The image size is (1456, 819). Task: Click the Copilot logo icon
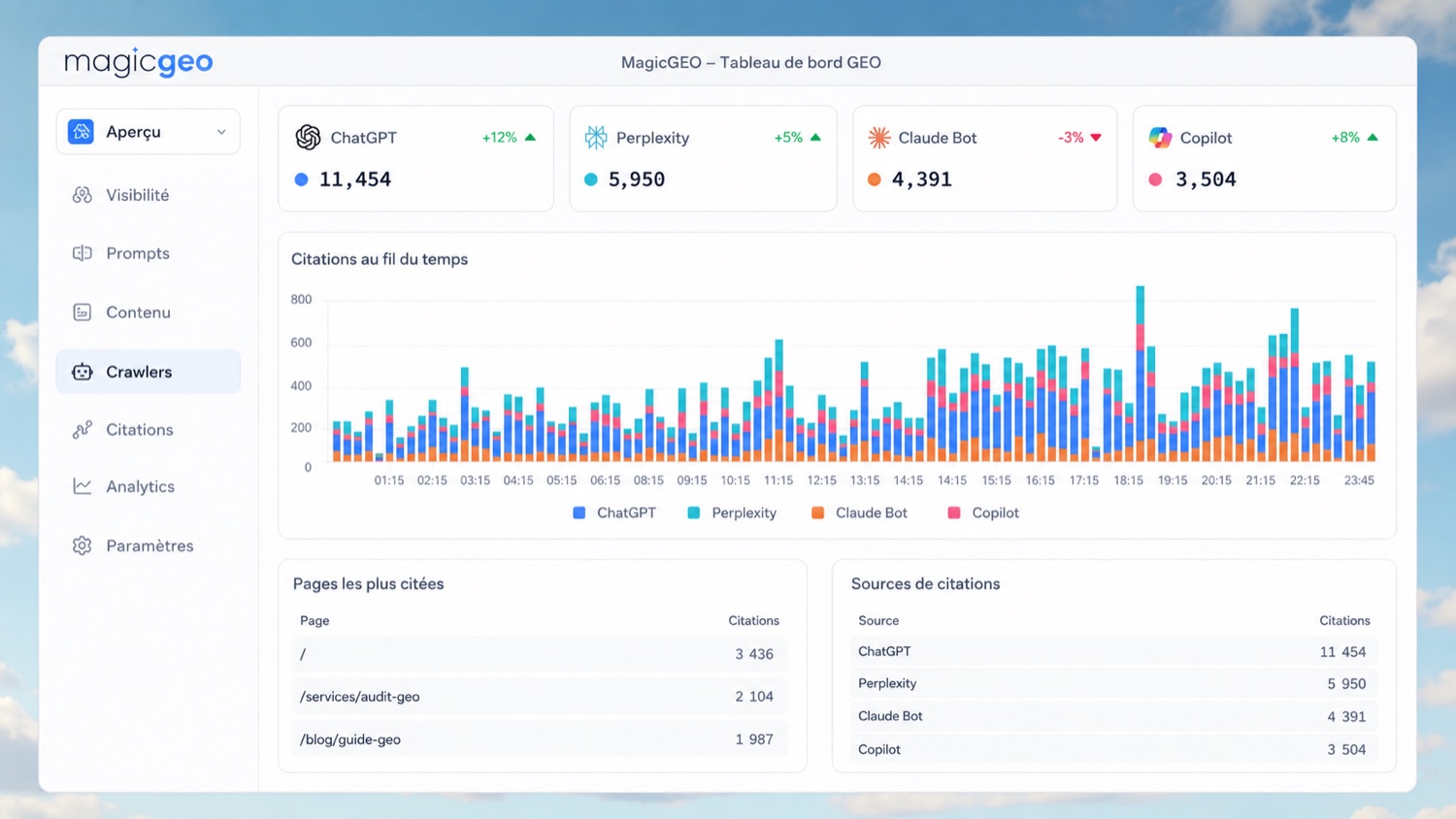[1160, 138]
